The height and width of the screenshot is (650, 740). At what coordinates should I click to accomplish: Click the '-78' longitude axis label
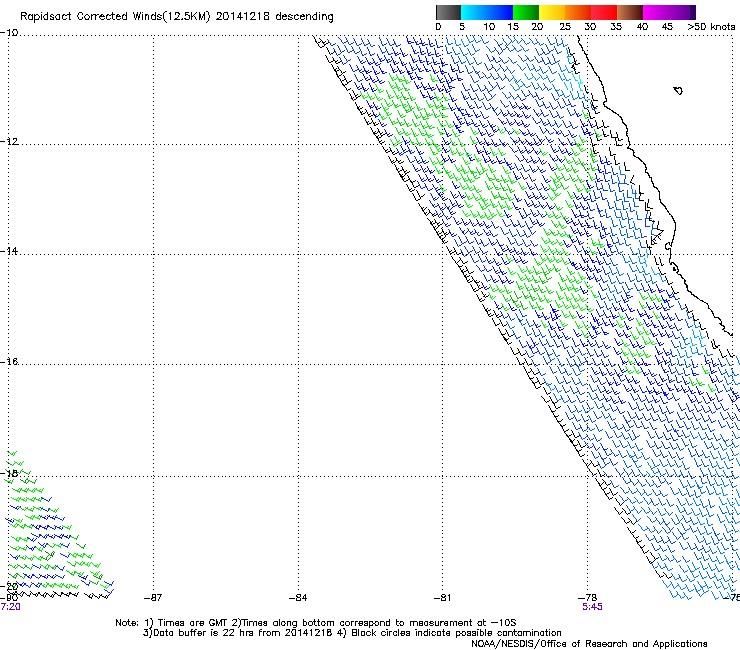click(588, 598)
